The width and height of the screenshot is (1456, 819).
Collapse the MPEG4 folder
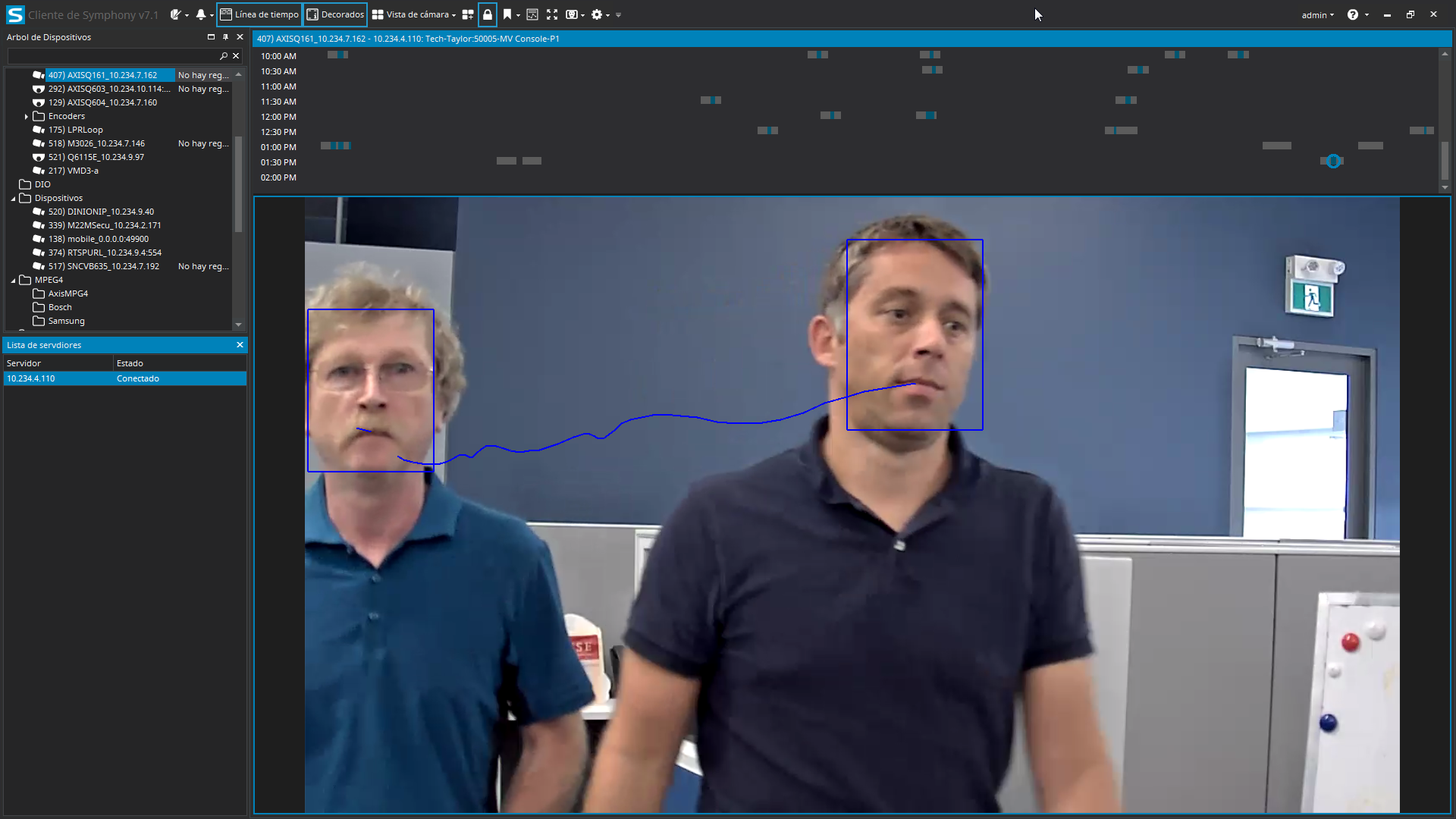(13, 281)
